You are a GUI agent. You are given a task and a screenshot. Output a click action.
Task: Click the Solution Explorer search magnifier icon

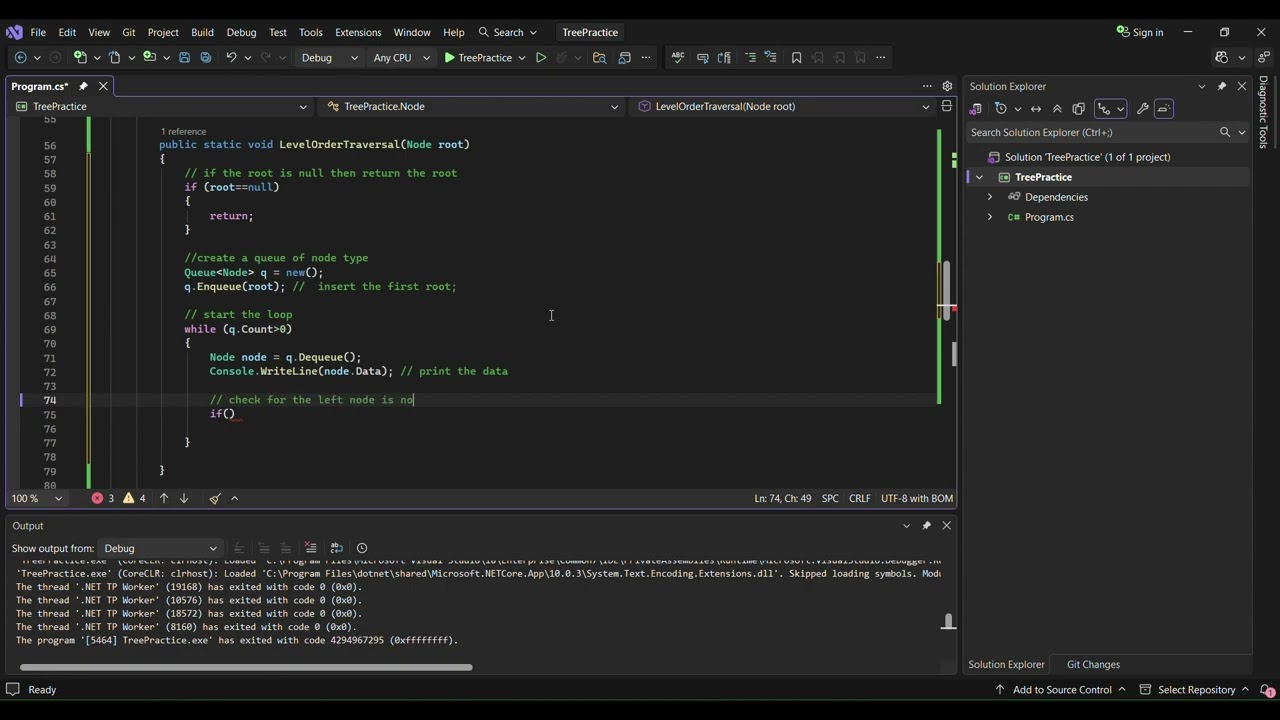(x=1225, y=132)
